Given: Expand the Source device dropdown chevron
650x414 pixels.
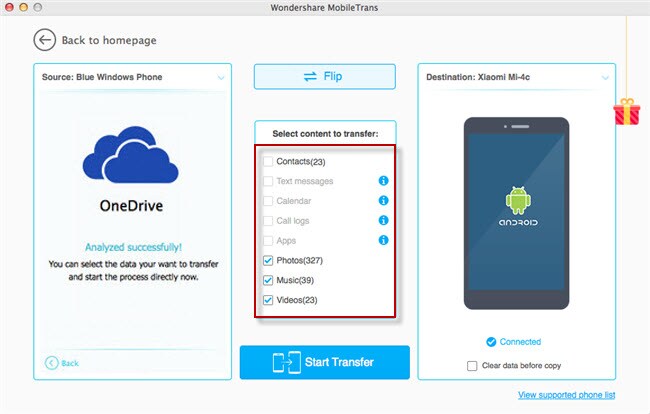Looking at the screenshot, I should (221, 77).
